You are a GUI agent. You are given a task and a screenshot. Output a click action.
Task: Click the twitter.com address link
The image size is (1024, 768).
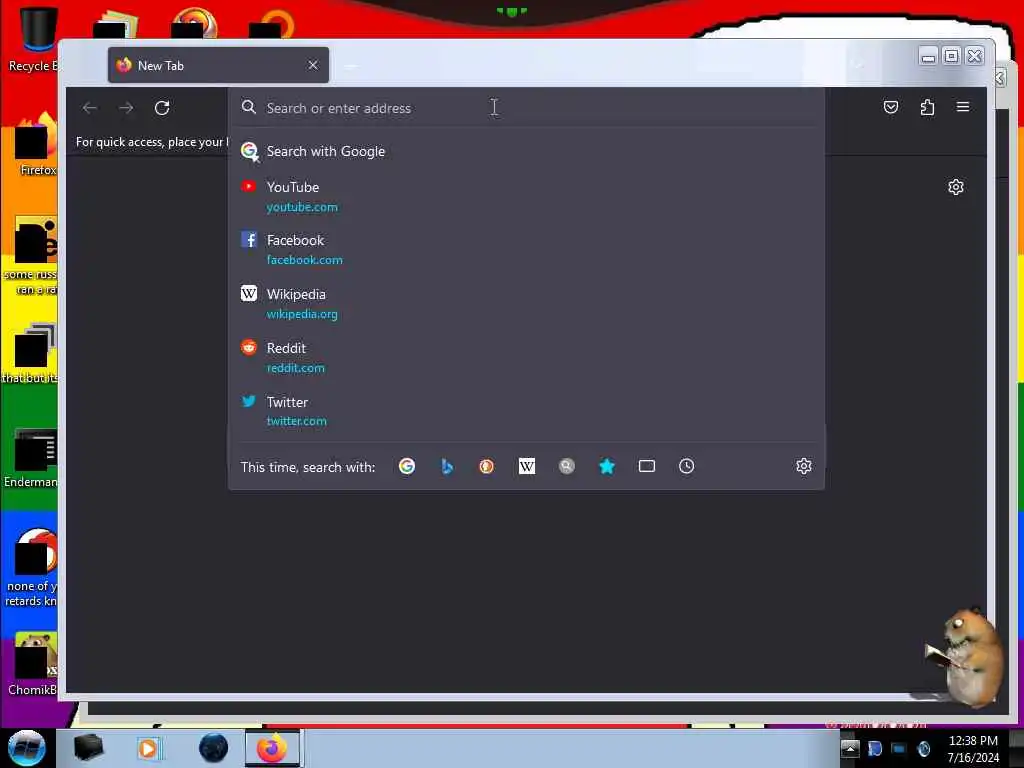pos(296,421)
